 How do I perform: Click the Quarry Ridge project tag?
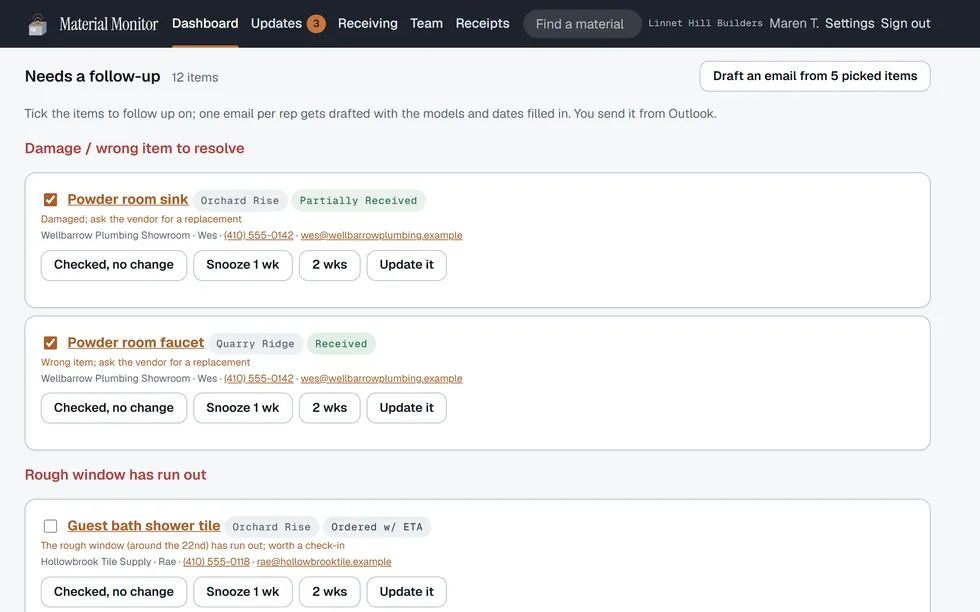click(x=255, y=344)
